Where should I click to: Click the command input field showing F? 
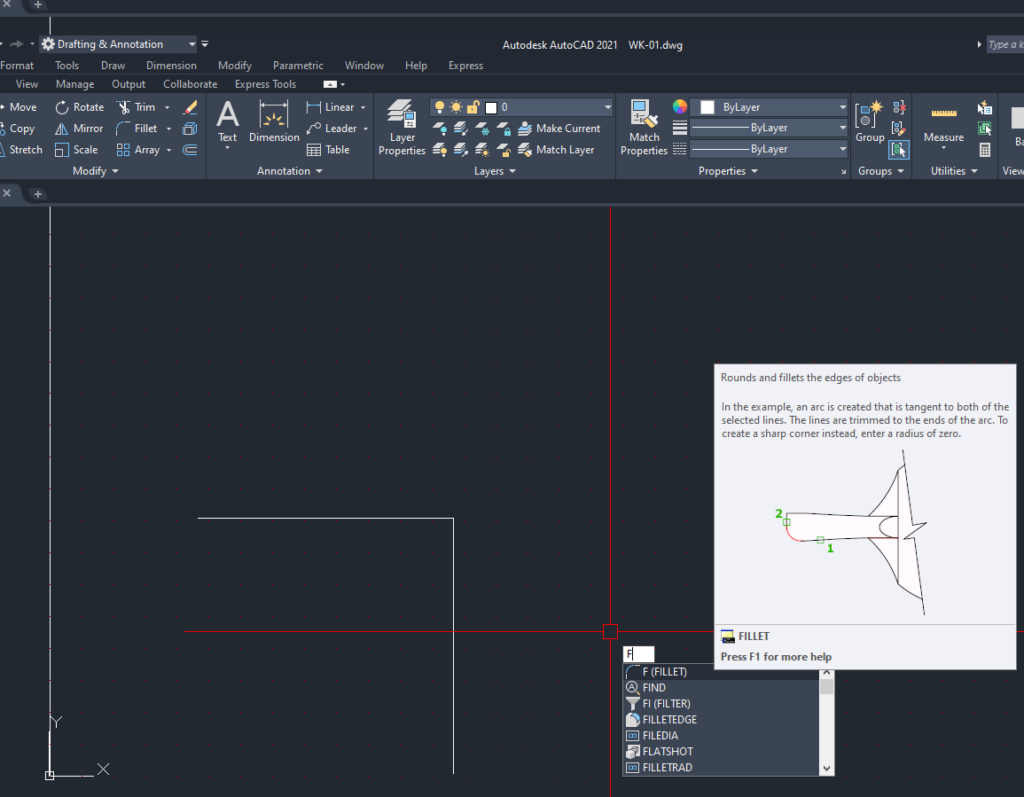[x=638, y=654]
